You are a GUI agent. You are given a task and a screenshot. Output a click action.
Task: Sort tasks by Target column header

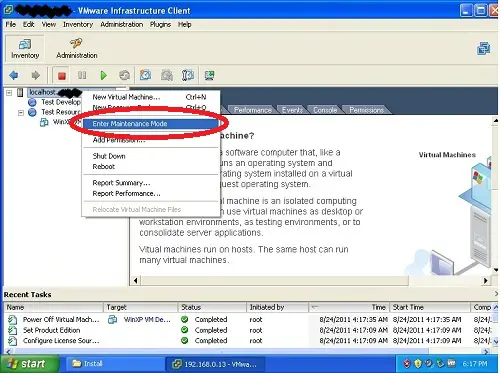click(140, 307)
